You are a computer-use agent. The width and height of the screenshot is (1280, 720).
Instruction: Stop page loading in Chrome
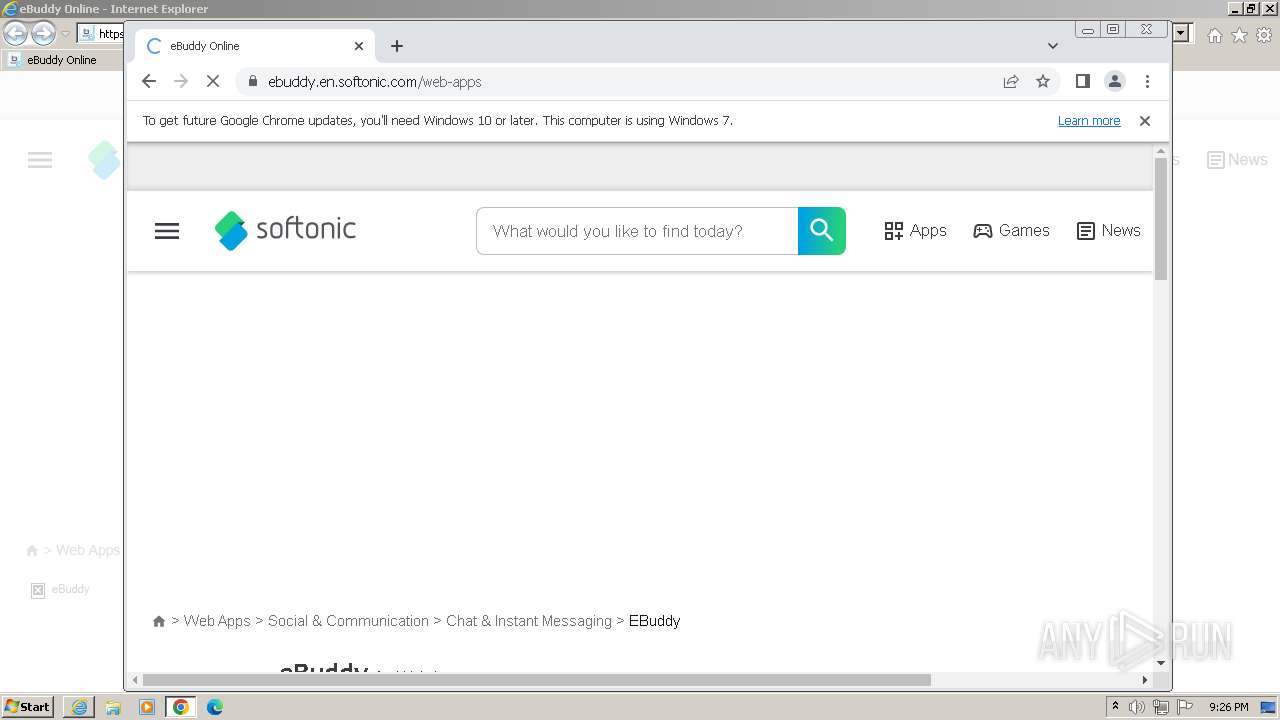(x=213, y=81)
